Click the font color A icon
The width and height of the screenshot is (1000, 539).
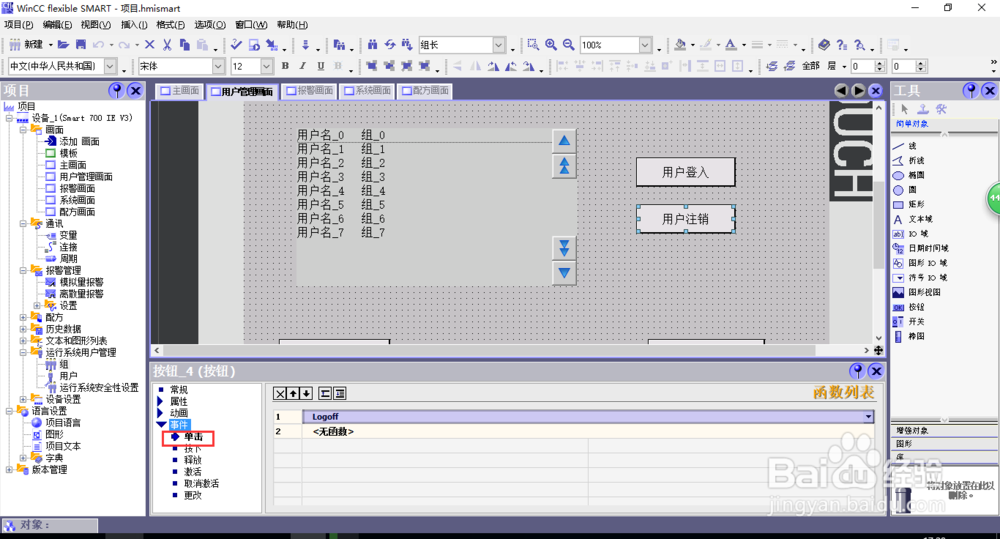pos(731,45)
